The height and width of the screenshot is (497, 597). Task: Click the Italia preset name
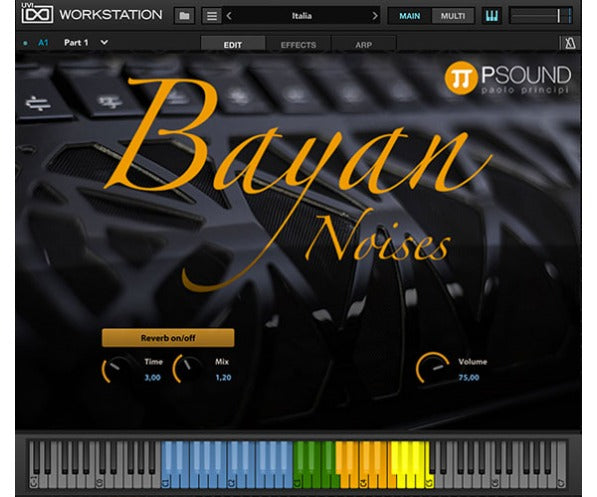pos(302,16)
